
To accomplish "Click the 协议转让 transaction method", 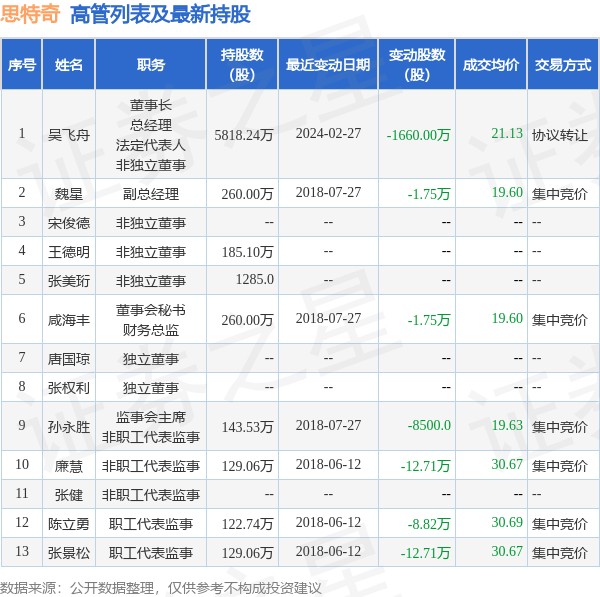I will pyautogui.click(x=559, y=135).
